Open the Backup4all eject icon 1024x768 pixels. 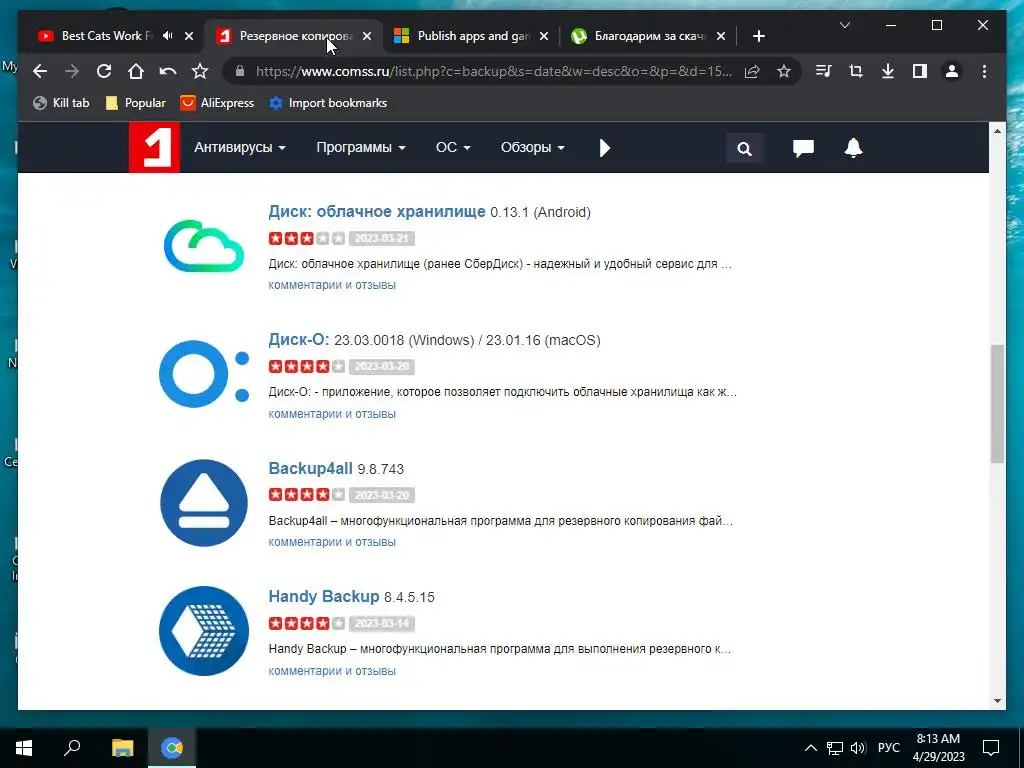point(204,503)
